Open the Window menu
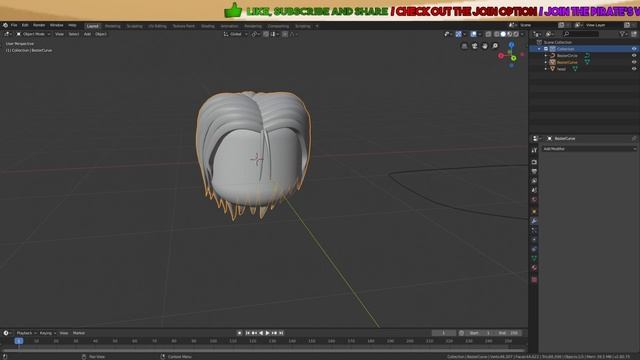Screen dimensions: 640x360 tap(56, 25)
